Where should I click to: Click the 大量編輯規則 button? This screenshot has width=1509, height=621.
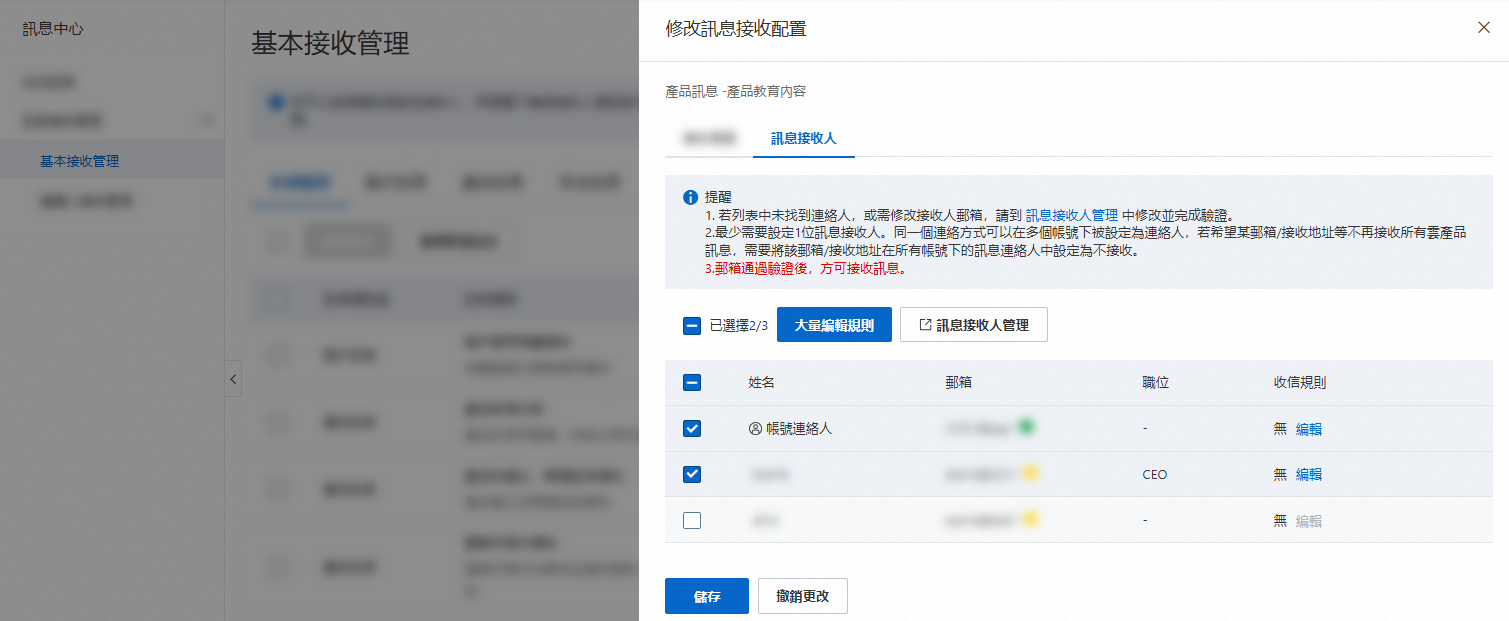click(x=834, y=325)
